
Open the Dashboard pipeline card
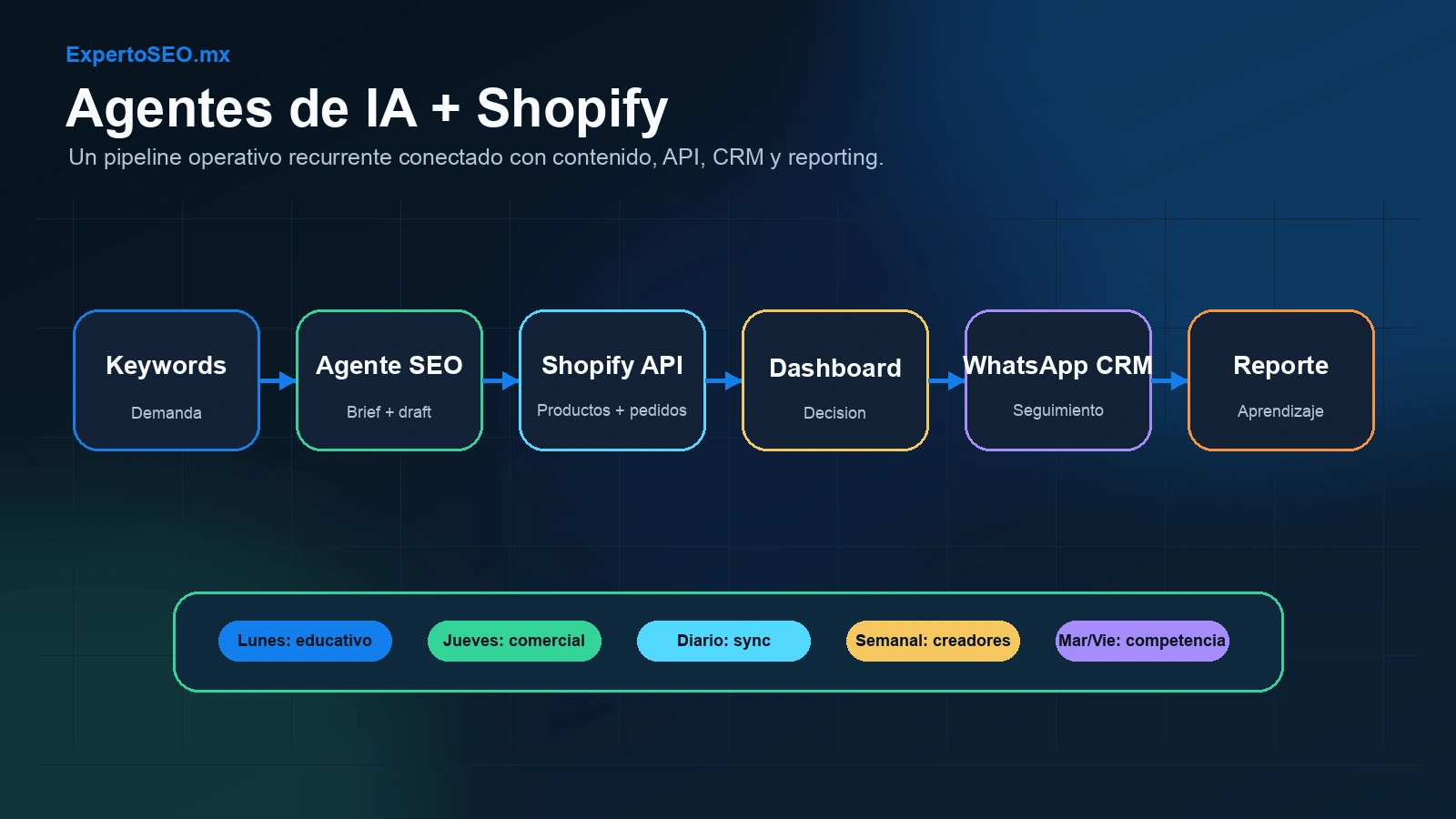point(835,380)
